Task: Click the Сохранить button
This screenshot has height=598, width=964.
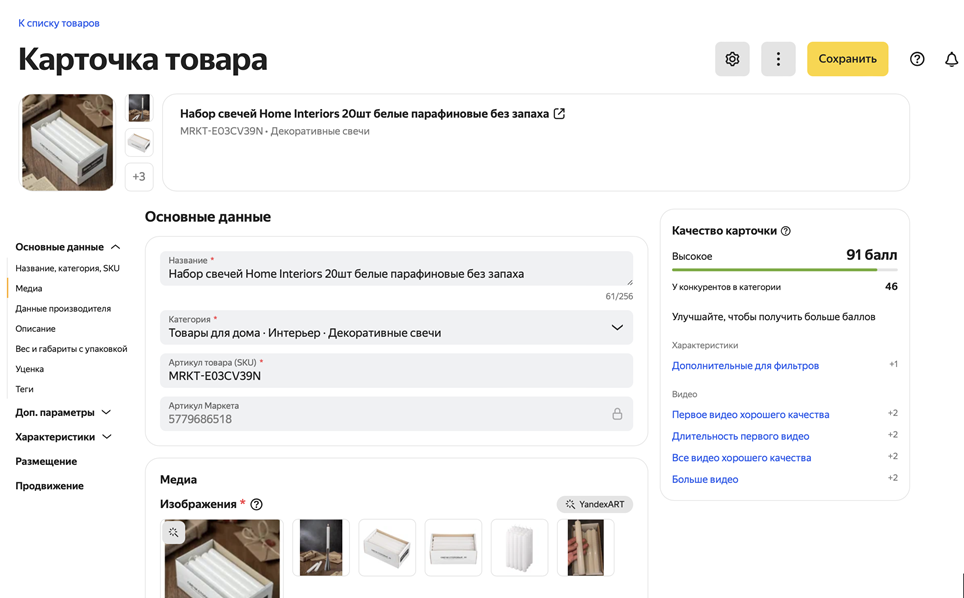Action: pos(847,59)
